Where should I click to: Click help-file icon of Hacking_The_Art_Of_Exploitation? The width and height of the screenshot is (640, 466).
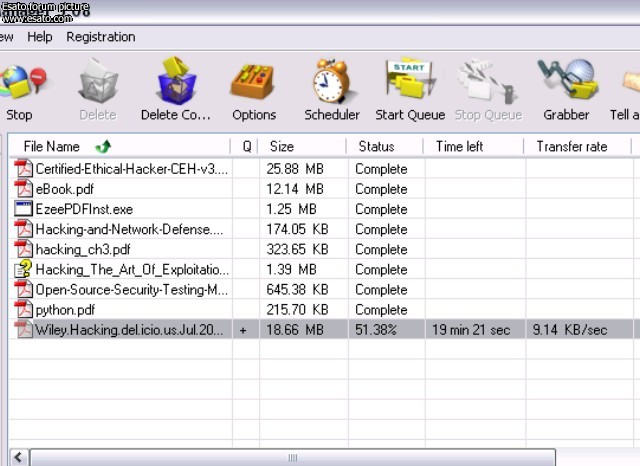click(23, 269)
